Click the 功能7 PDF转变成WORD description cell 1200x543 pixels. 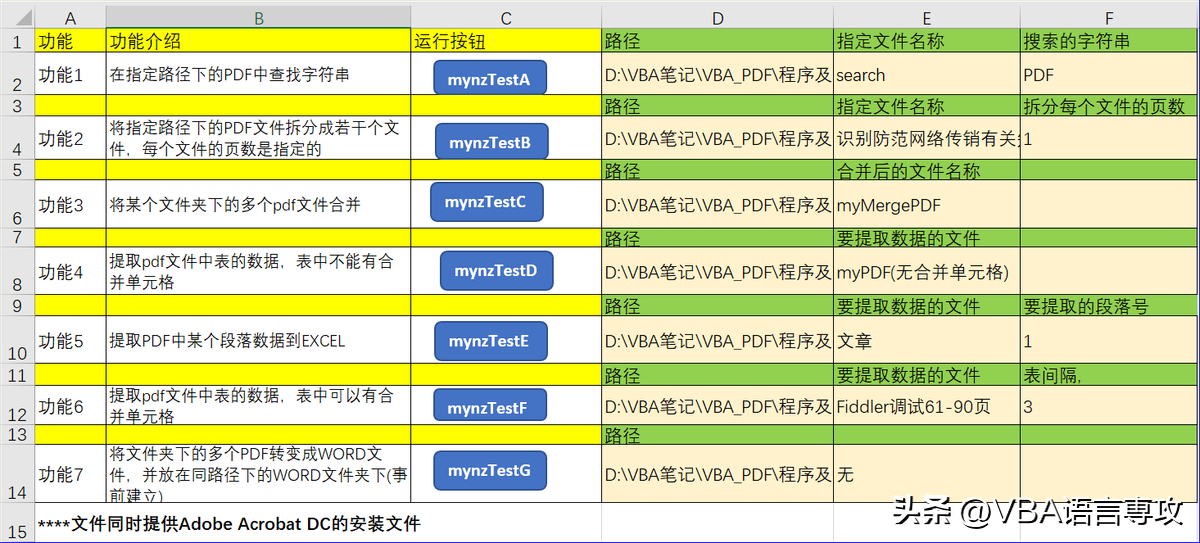pyautogui.click(x=258, y=473)
